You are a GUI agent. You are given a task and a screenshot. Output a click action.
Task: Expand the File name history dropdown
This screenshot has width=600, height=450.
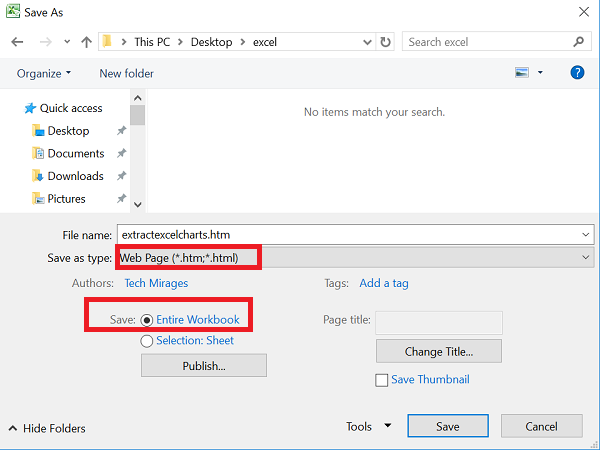585,234
